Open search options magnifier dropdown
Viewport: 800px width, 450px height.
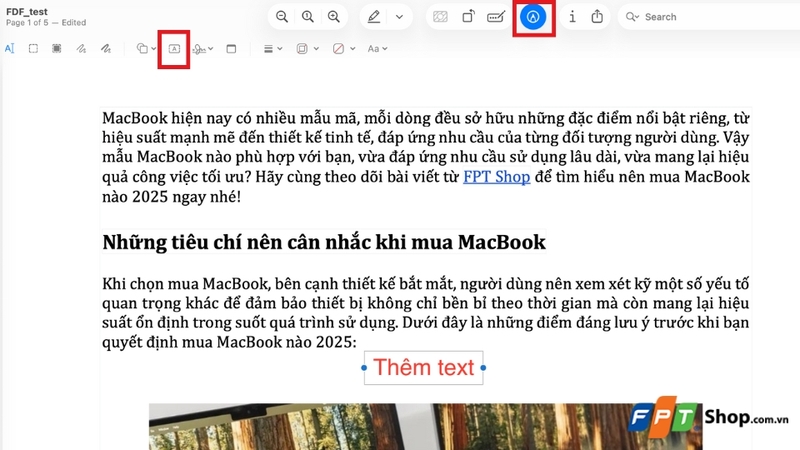click(632, 17)
